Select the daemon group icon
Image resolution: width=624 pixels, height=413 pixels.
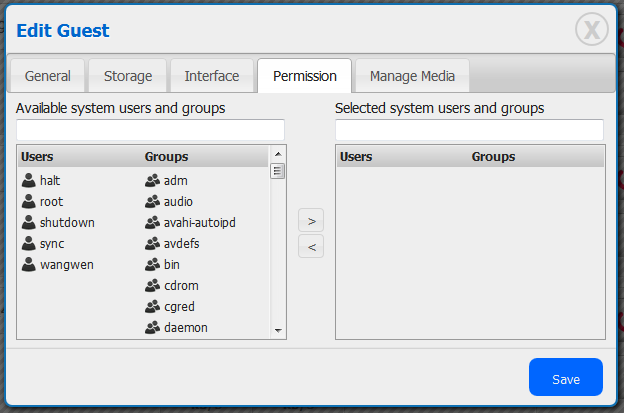152,328
